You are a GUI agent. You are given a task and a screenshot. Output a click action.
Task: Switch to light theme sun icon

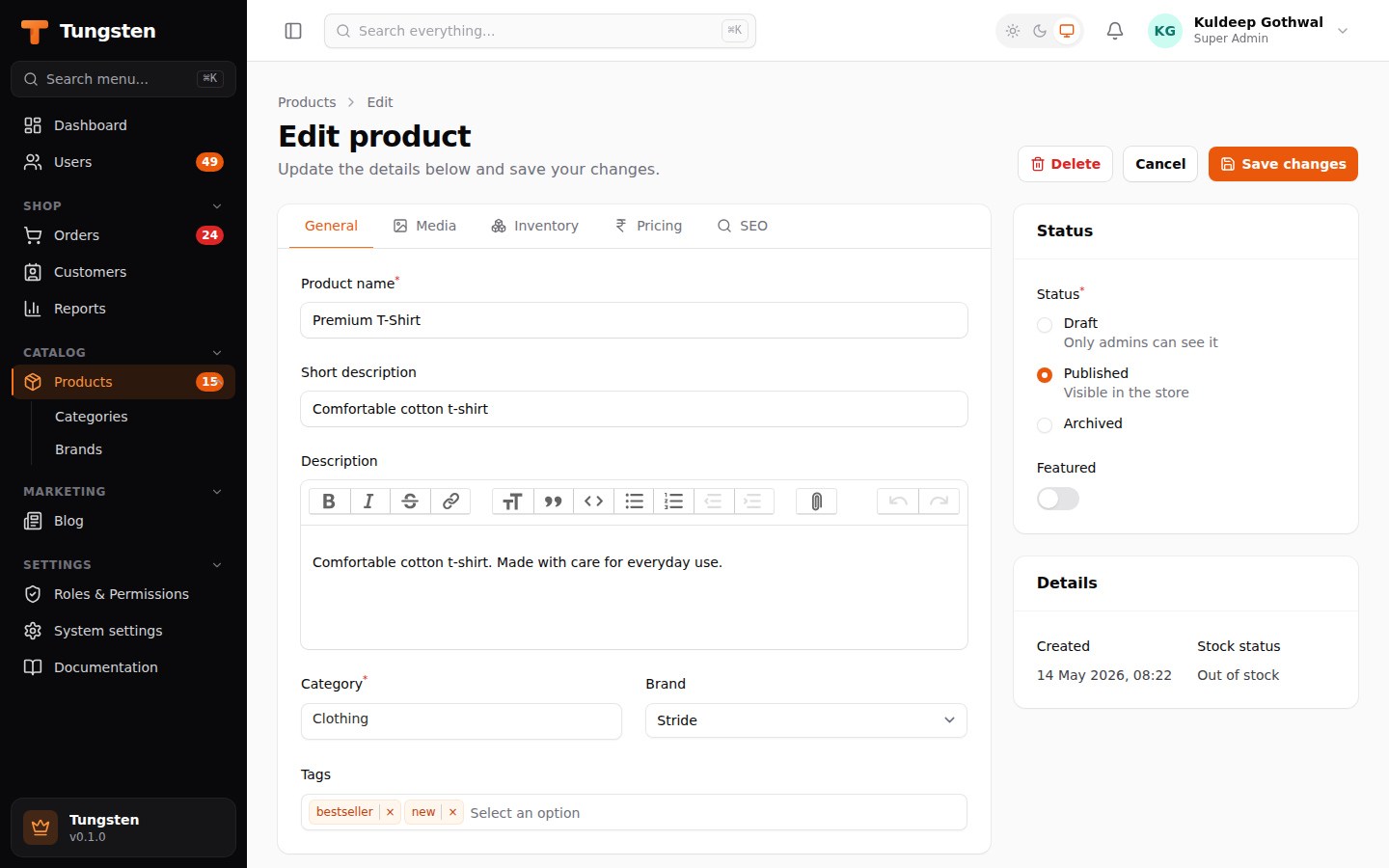coord(1013,31)
